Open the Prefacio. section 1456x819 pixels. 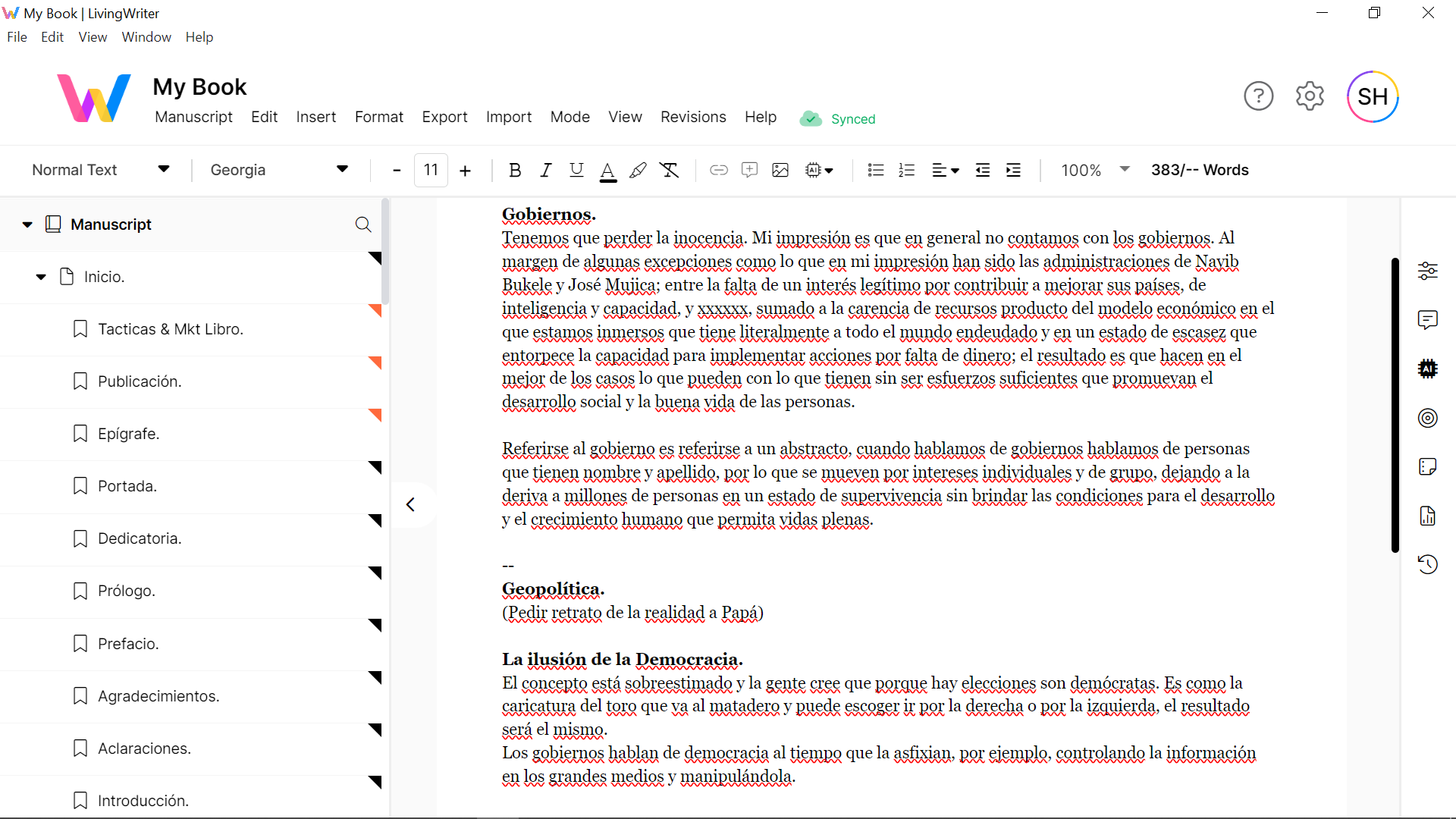tap(191, 644)
